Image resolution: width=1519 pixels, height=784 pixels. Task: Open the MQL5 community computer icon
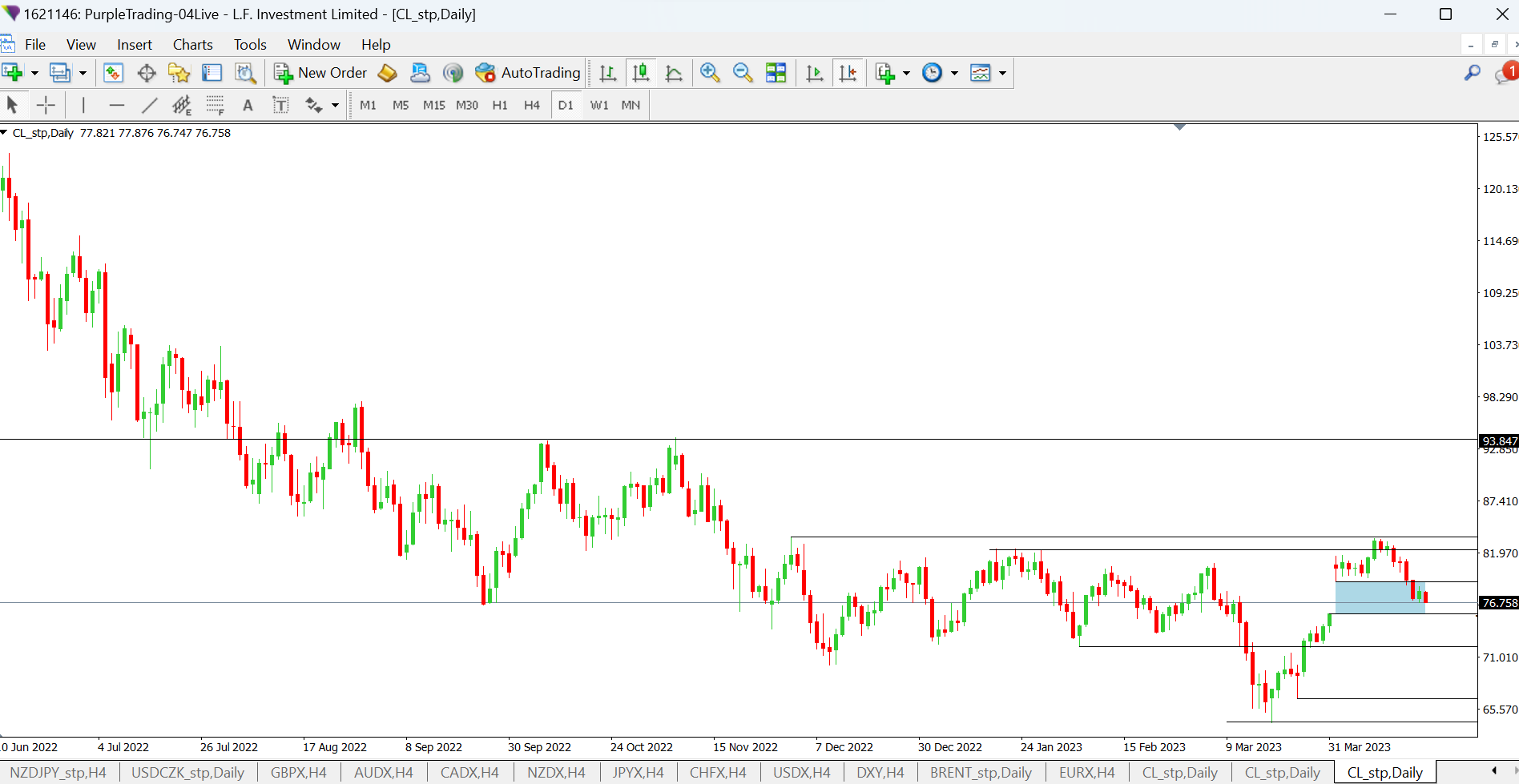point(420,73)
